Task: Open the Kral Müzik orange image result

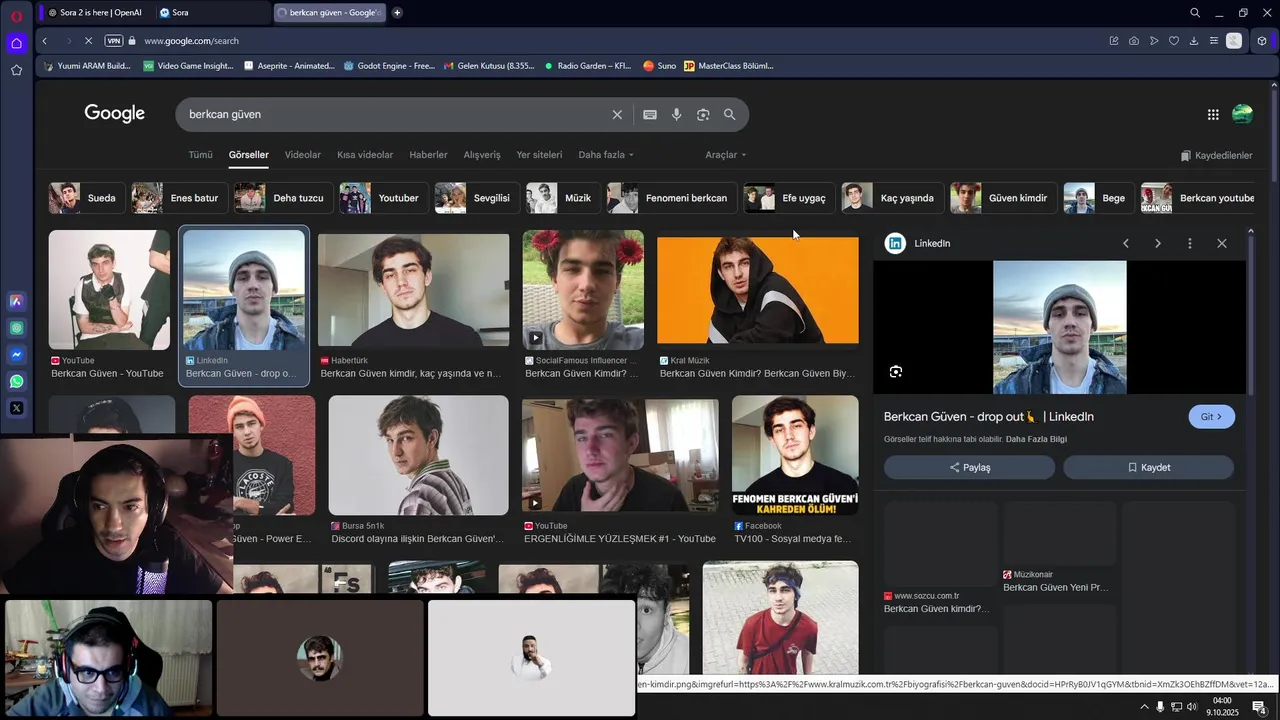Action: (758, 290)
